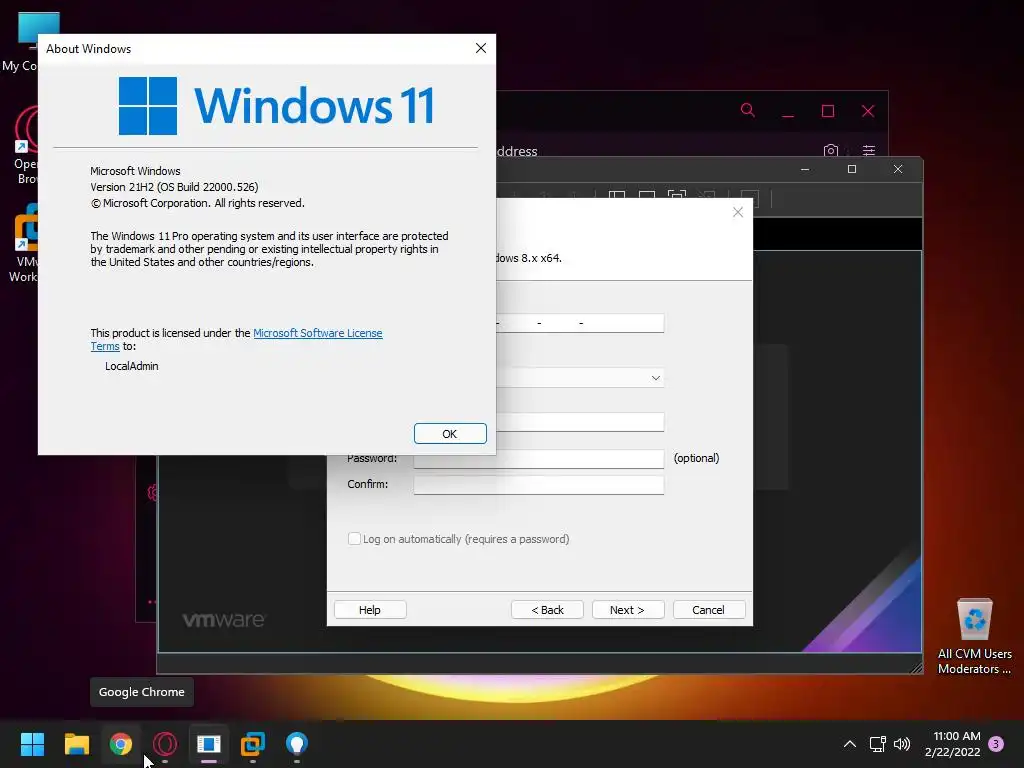Open the lightbulb Tips app in taskbar

coord(296,744)
